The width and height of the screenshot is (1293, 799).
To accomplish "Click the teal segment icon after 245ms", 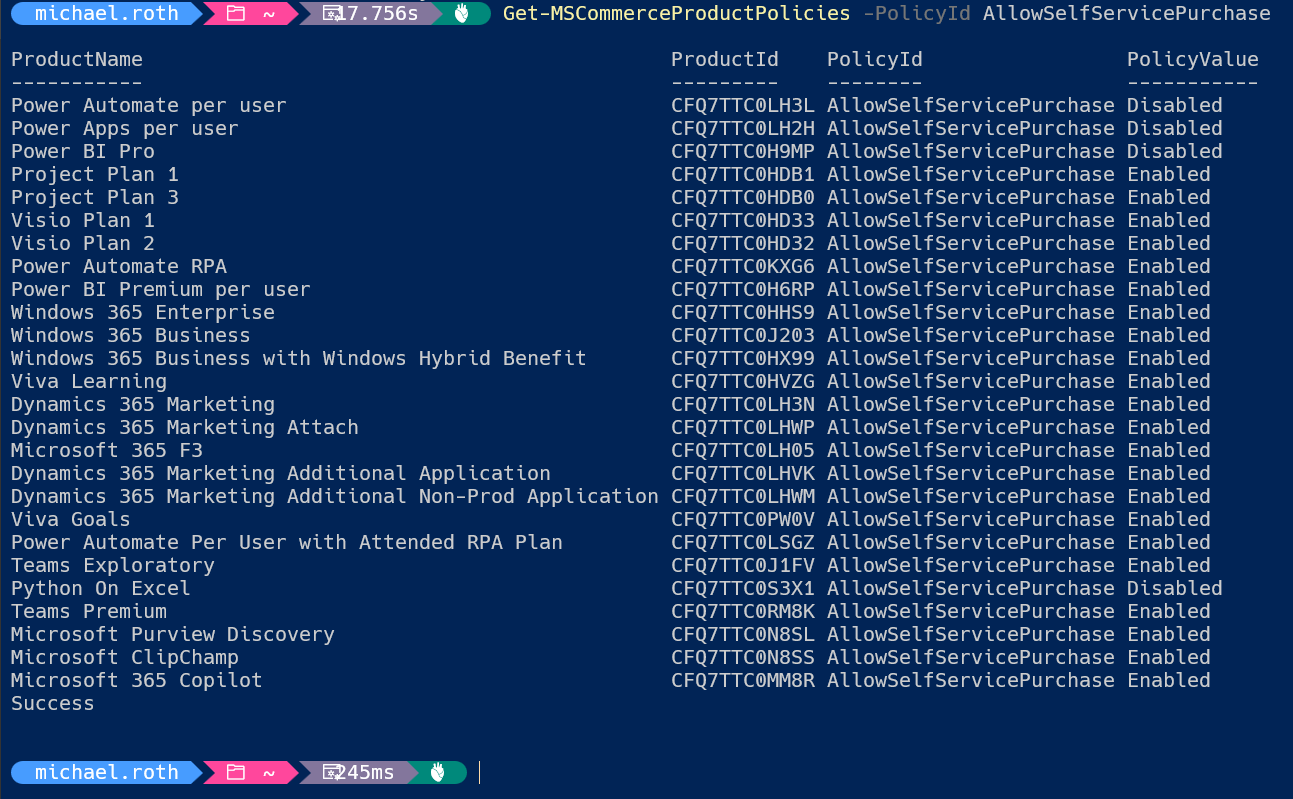I will [x=438, y=772].
